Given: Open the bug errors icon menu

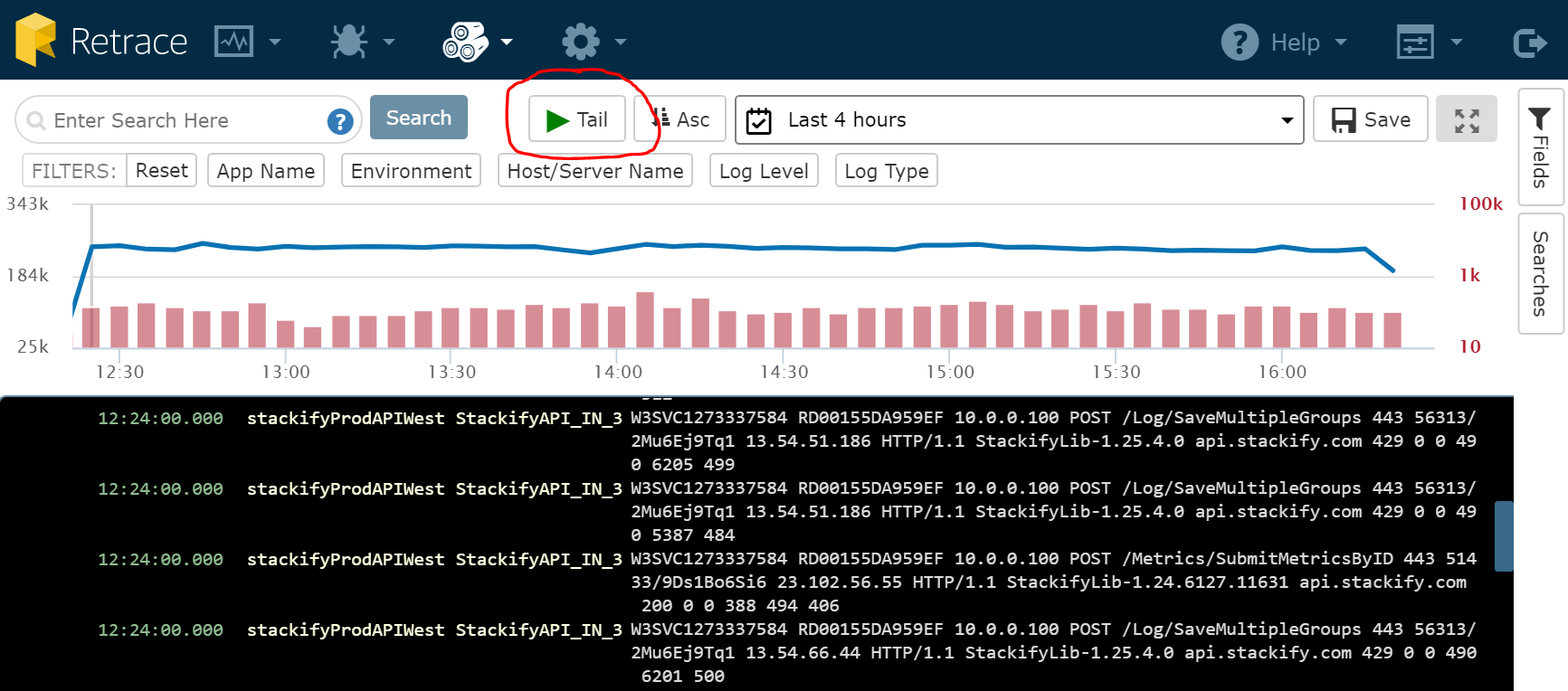Looking at the screenshot, I should [x=348, y=42].
